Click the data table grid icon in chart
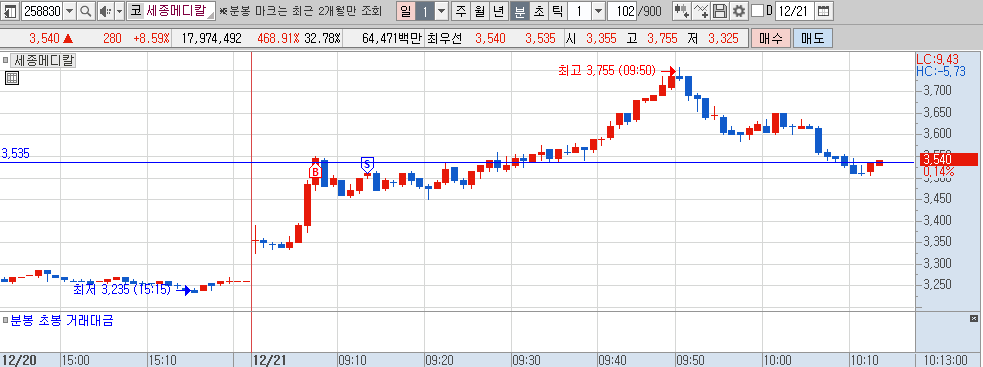This screenshot has width=983, height=367. click(12, 78)
